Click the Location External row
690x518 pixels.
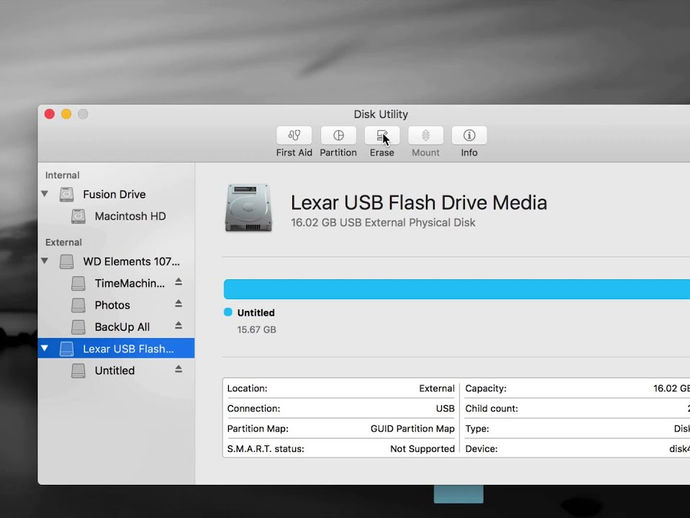(341, 388)
